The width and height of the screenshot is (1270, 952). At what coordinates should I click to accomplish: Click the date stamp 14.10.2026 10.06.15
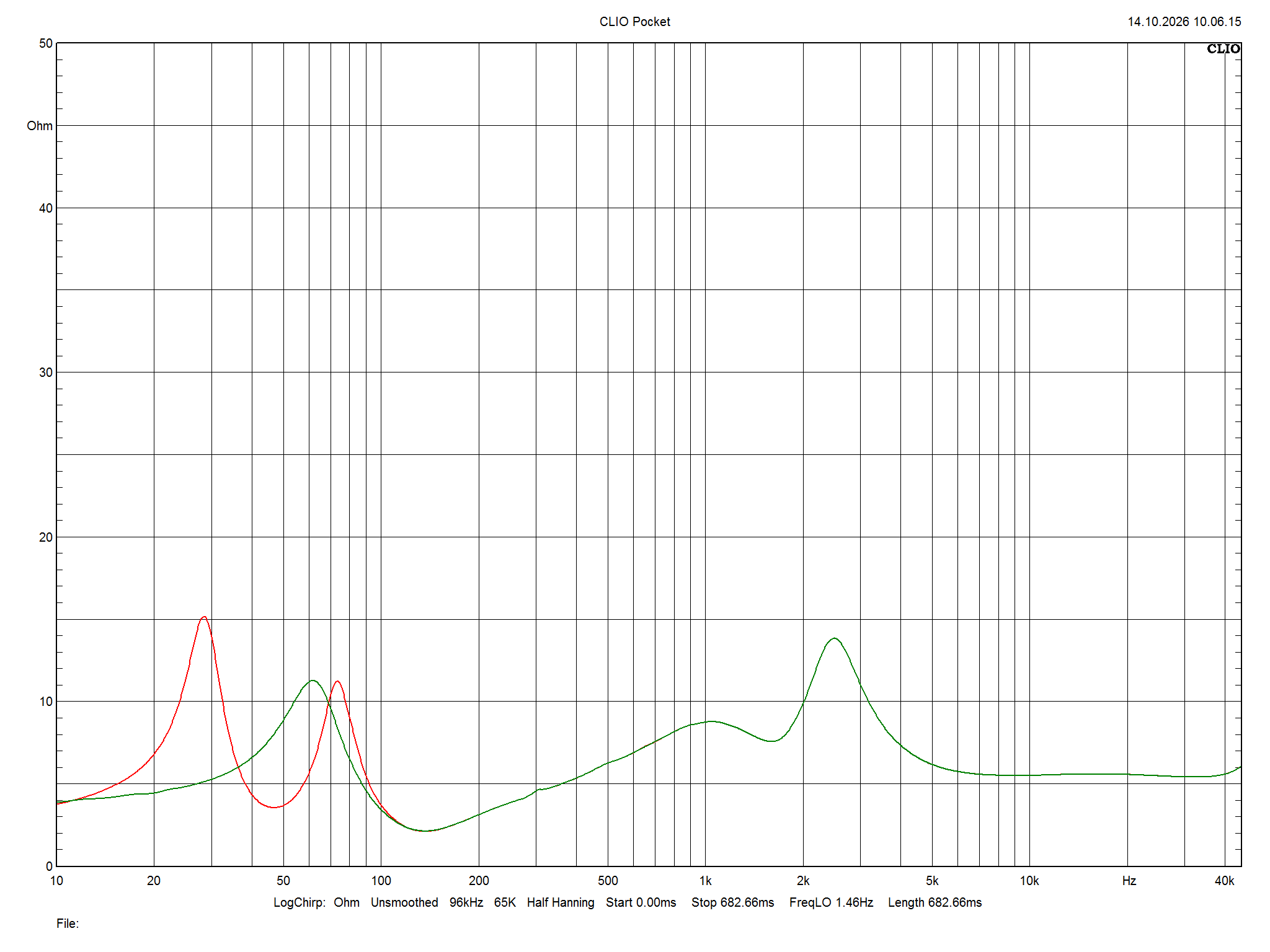pyautogui.click(x=1184, y=22)
